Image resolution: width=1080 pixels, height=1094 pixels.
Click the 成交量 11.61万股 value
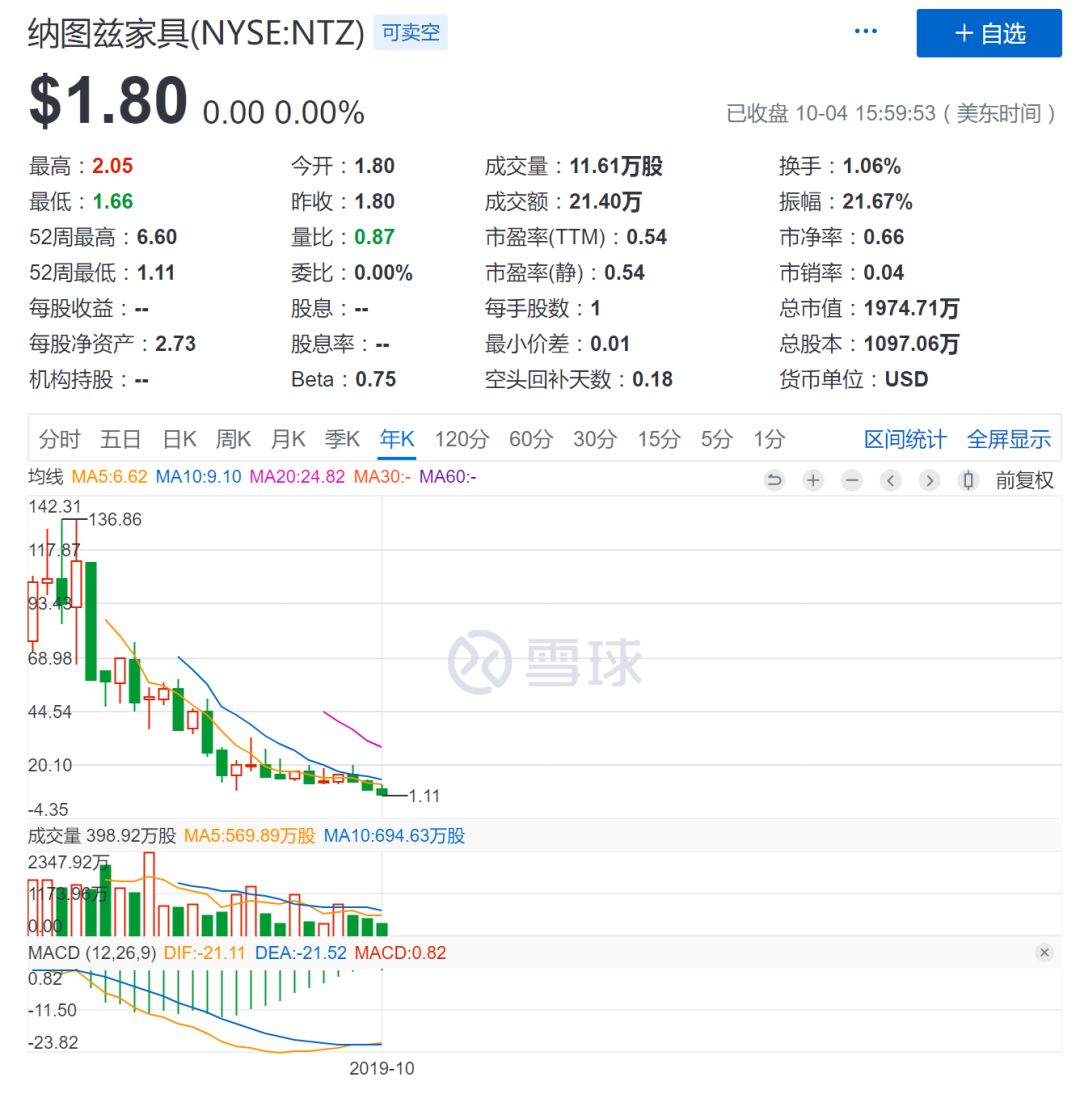click(x=616, y=166)
